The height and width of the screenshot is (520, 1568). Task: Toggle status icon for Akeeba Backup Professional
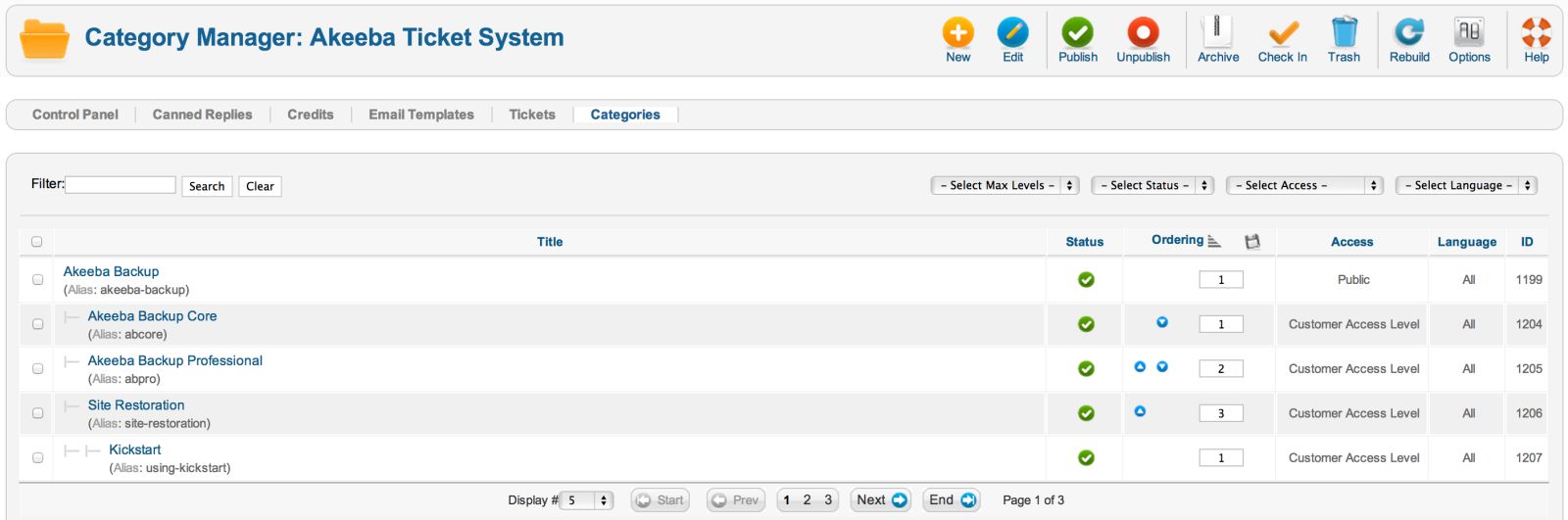[1086, 369]
